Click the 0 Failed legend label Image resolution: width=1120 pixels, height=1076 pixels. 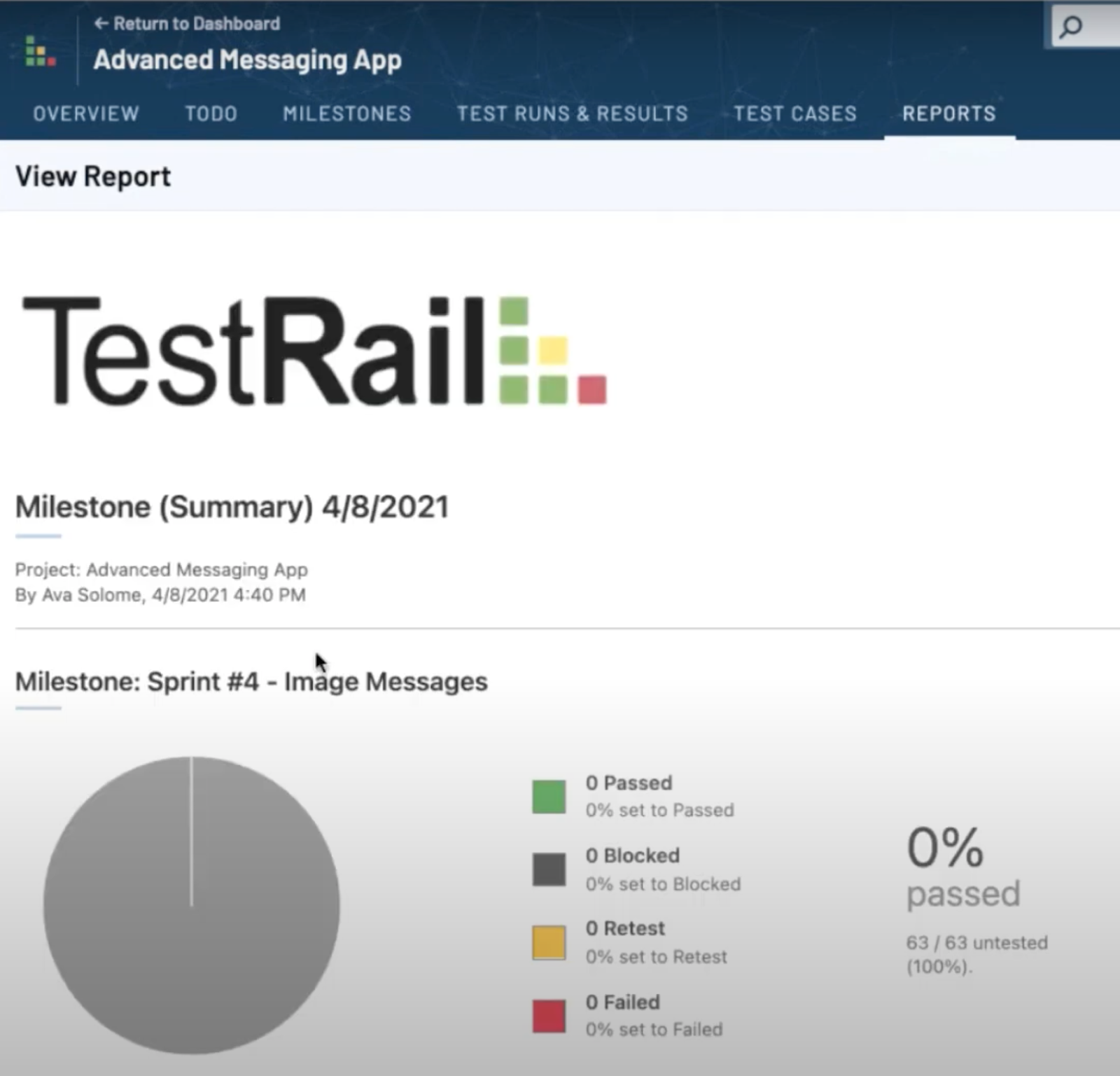[622, 1002]
